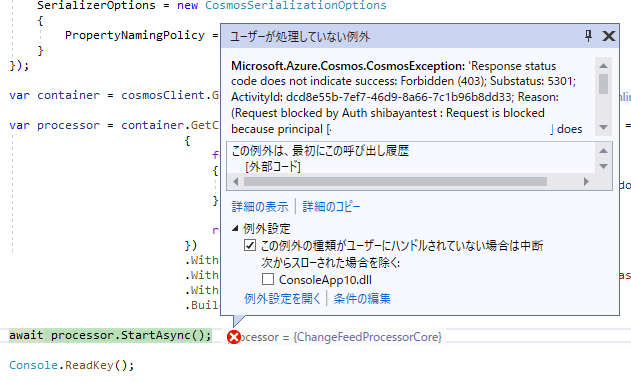Click call stack scroll down arrow
631x382 pixels.
click(x=603, y=166)
